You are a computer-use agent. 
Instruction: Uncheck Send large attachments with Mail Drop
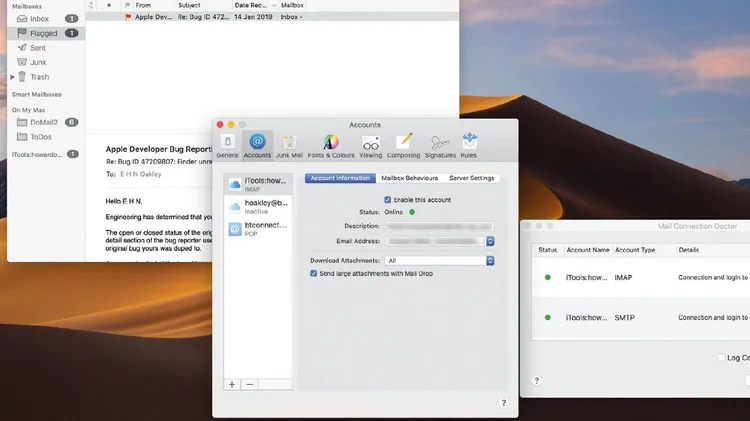[313, 273]
